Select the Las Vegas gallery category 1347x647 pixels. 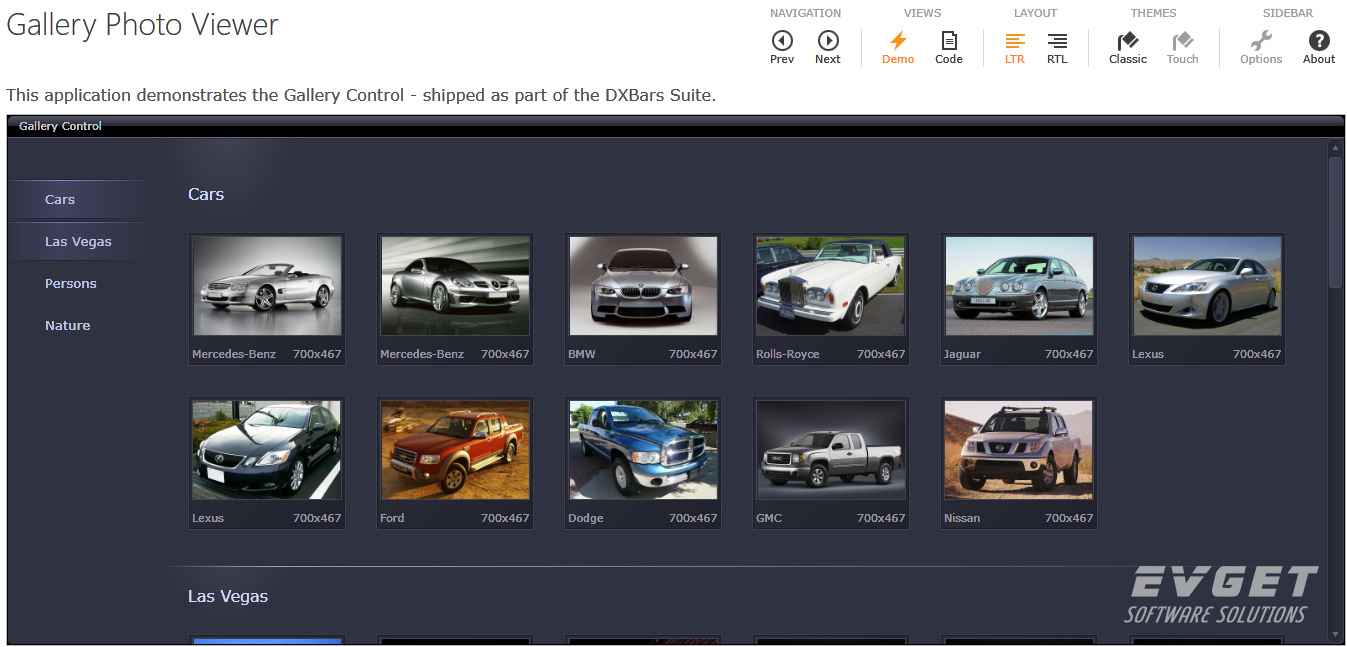coord(78,242)
